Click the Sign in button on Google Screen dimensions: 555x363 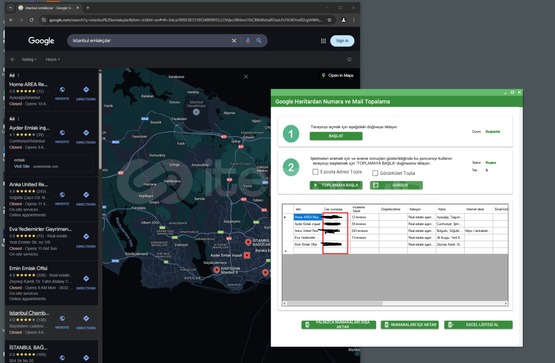(x=342, y=41)
